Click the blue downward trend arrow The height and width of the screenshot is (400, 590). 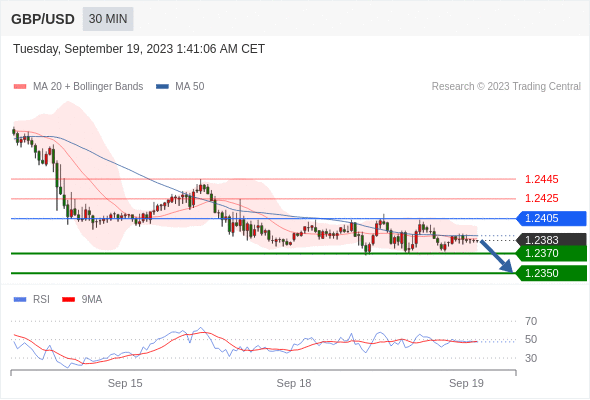(x=497, y=256)
